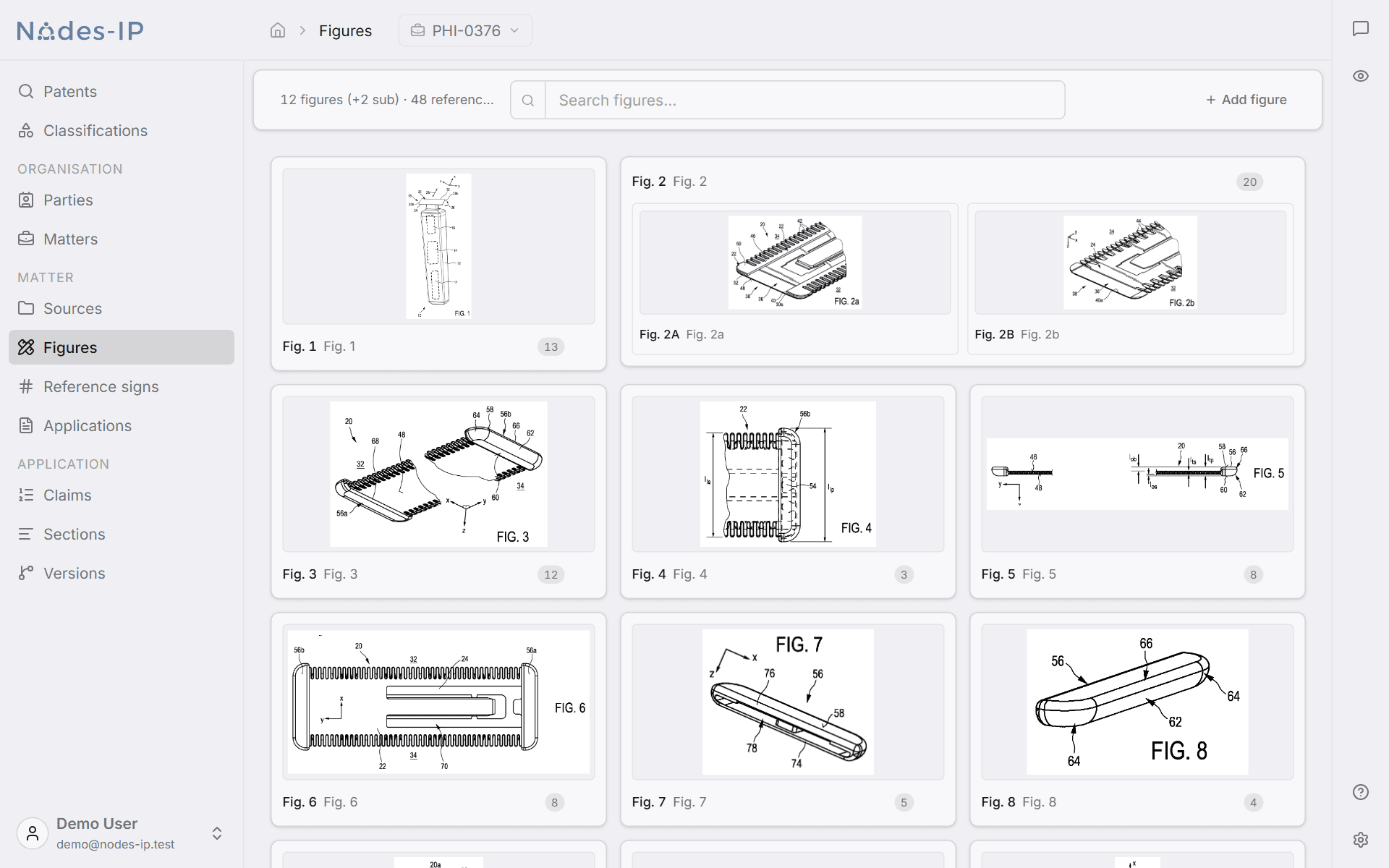Click Add figure button
Image resolution: width=1389 pixels, height=868 pixels.
click(1246, 100)
